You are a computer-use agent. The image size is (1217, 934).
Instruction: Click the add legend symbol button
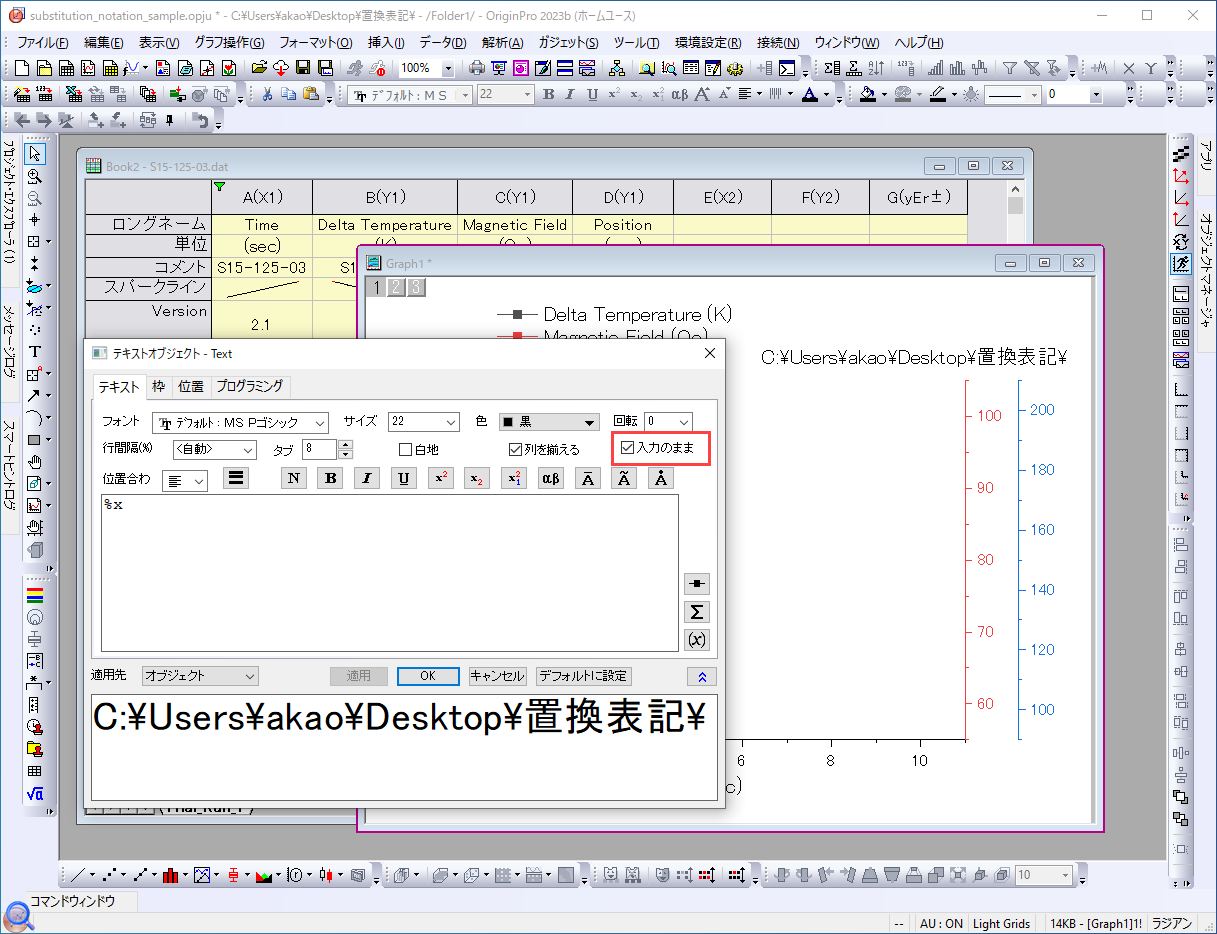point(697,583)
